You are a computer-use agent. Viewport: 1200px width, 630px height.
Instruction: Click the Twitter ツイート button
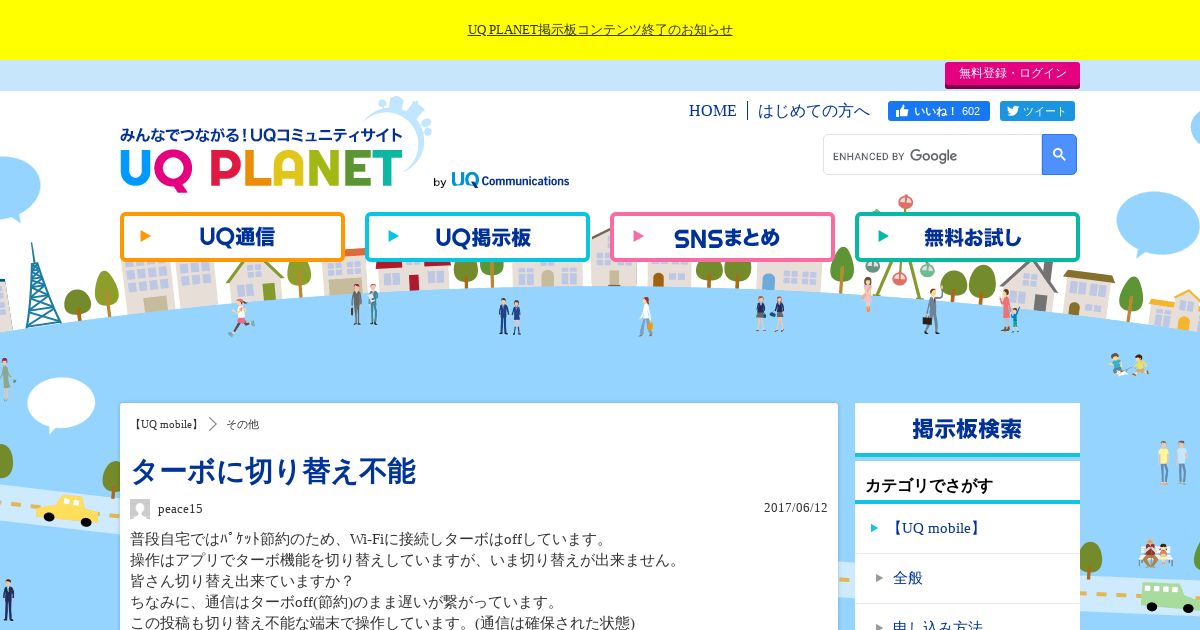1037,111
